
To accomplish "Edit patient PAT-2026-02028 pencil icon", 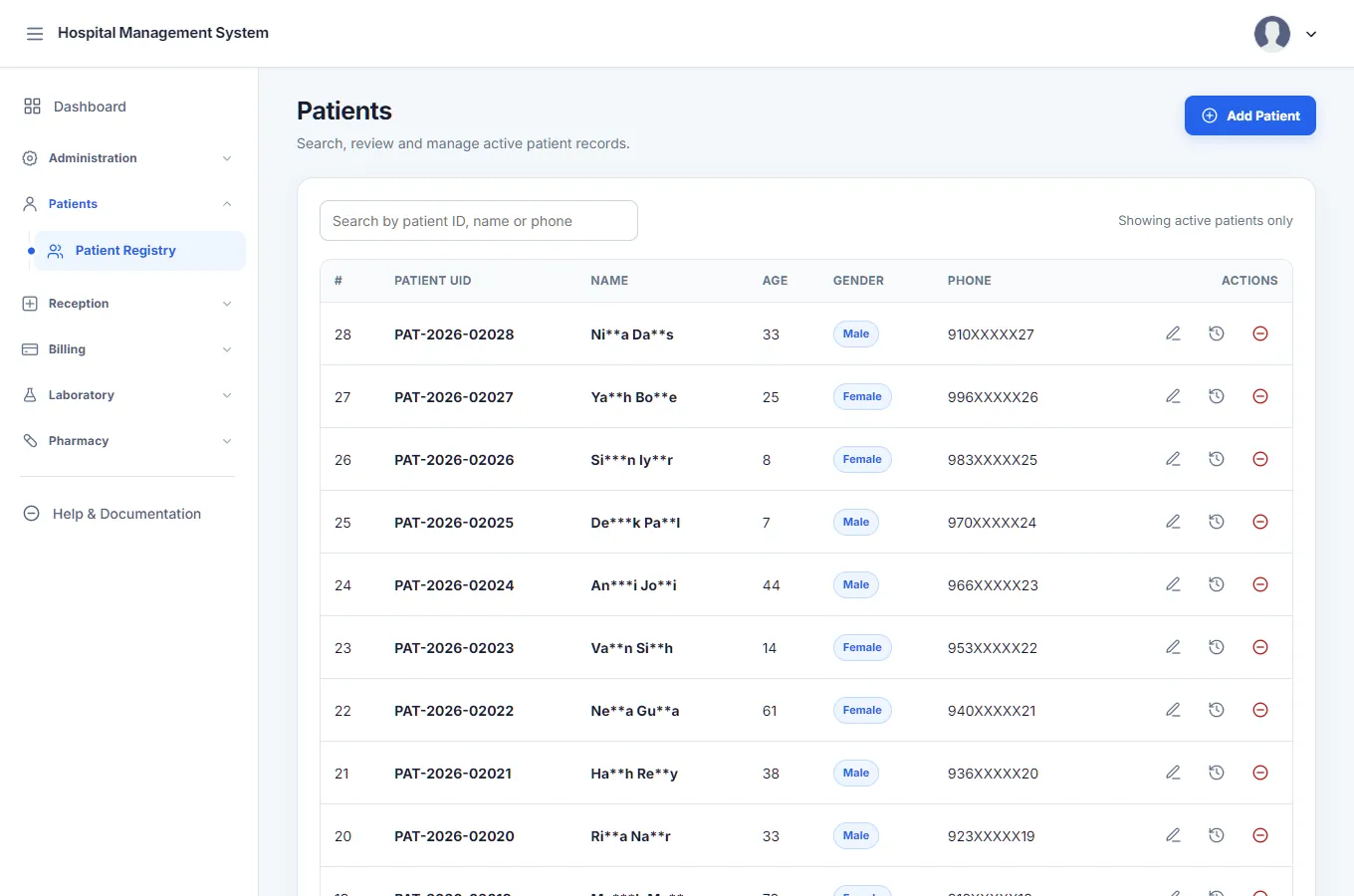I will (x=1173, y=334).
